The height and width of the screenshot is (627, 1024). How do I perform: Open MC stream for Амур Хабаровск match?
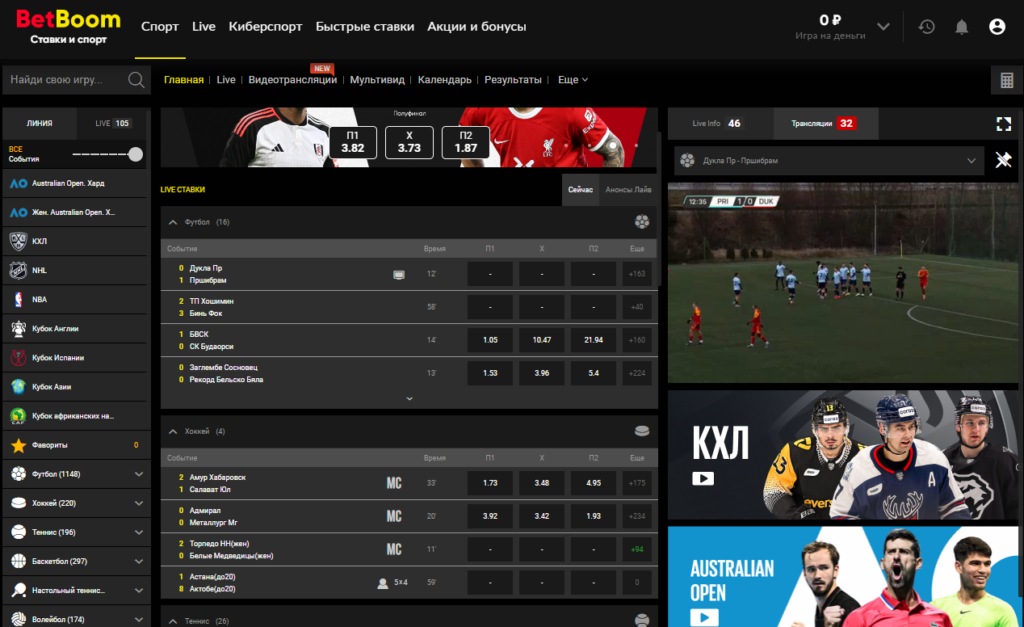(x=394, y=483)
